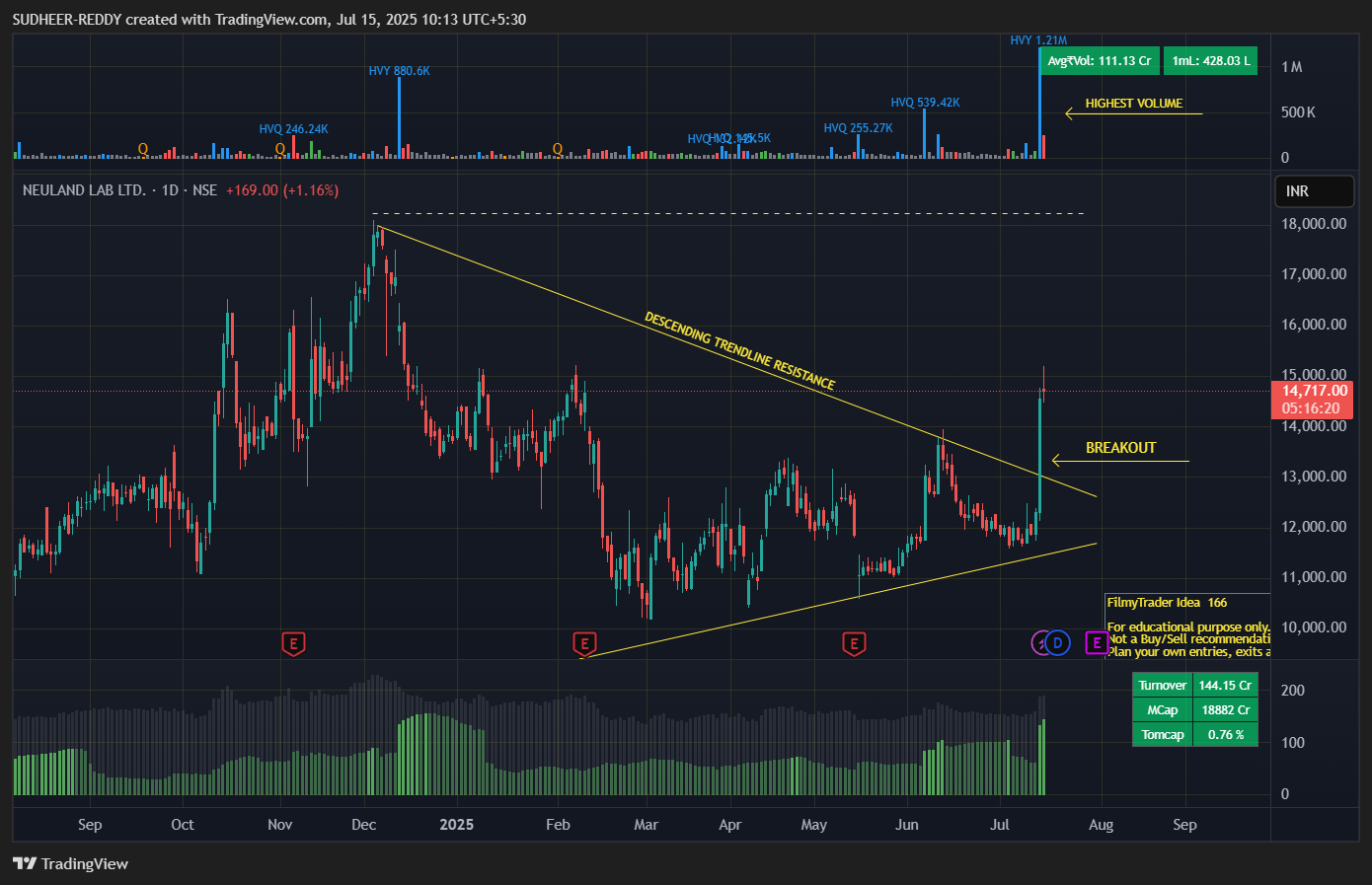This screenshot has height=885, width=1372.
Task: Click the HVQ 255.27K volume label
Action: (858, 128)
